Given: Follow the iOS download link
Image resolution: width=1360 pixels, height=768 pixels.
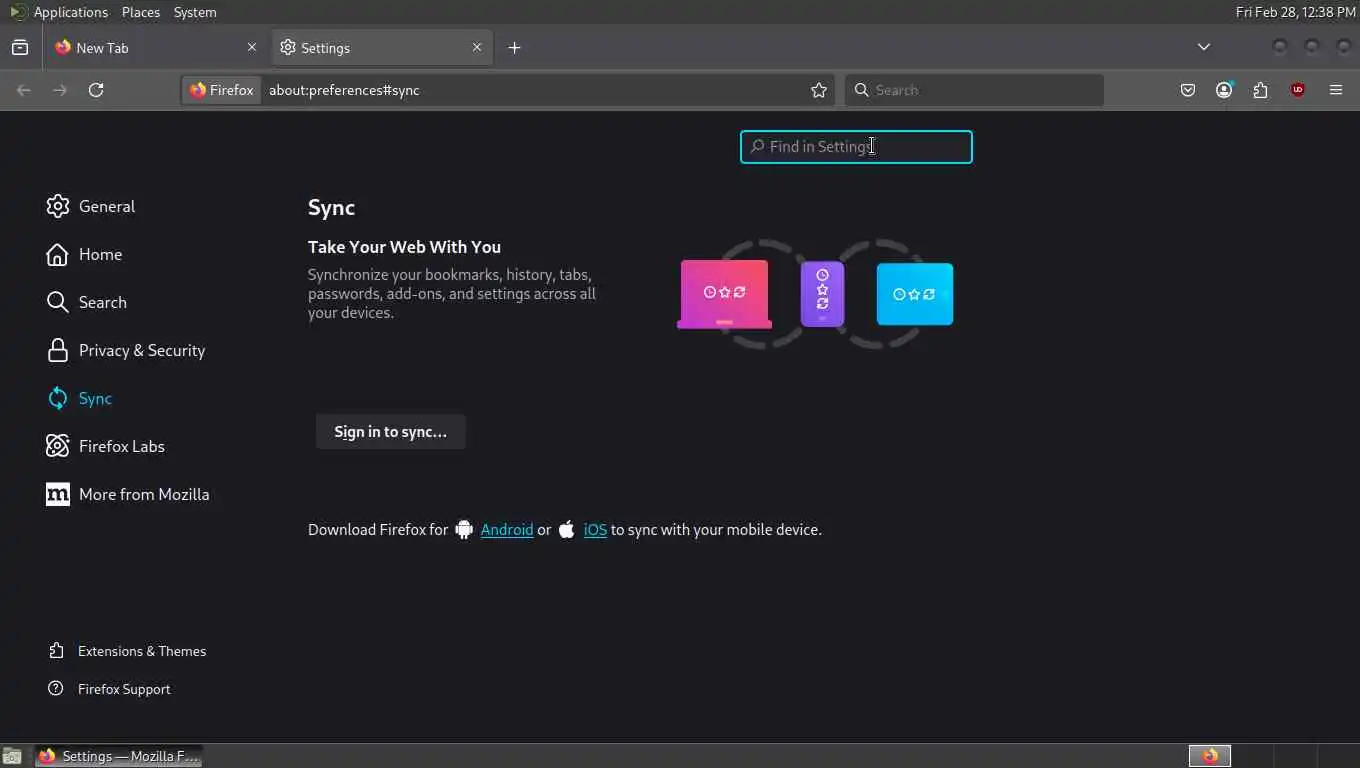Looking at the screenshot, I should (x=595, y=530).
